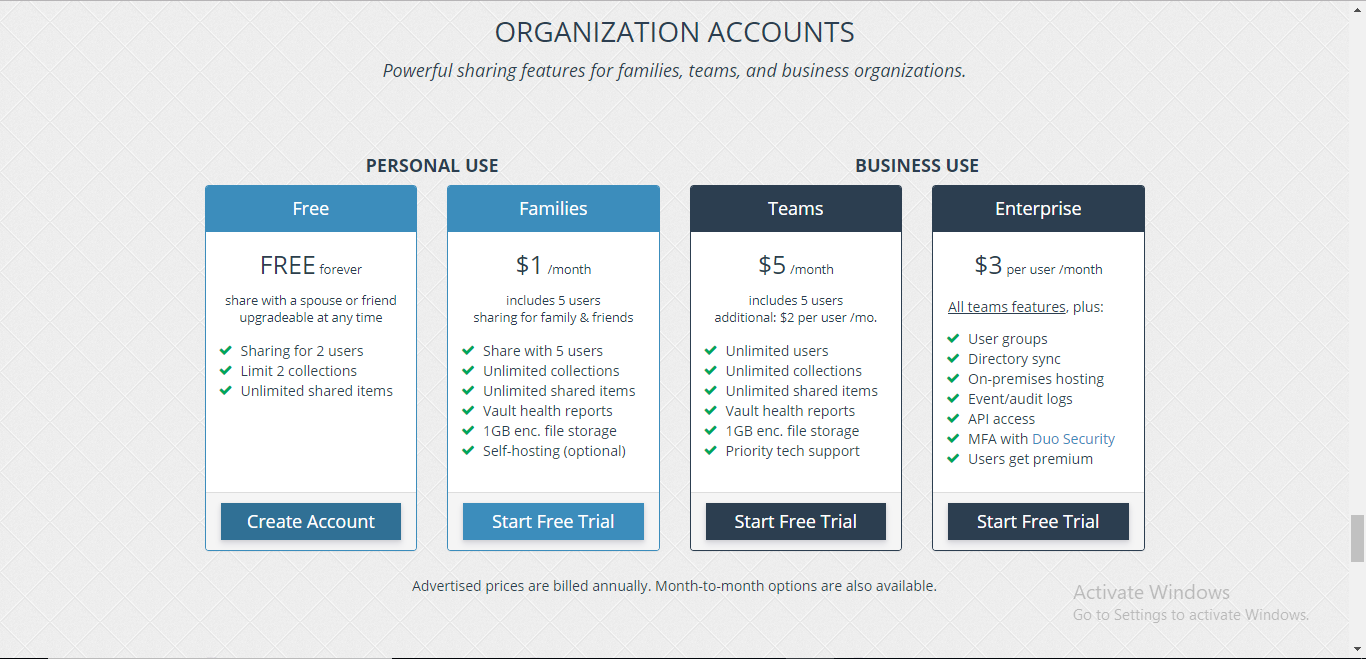Click the checkmark beside User groups

tap(953, 339)
